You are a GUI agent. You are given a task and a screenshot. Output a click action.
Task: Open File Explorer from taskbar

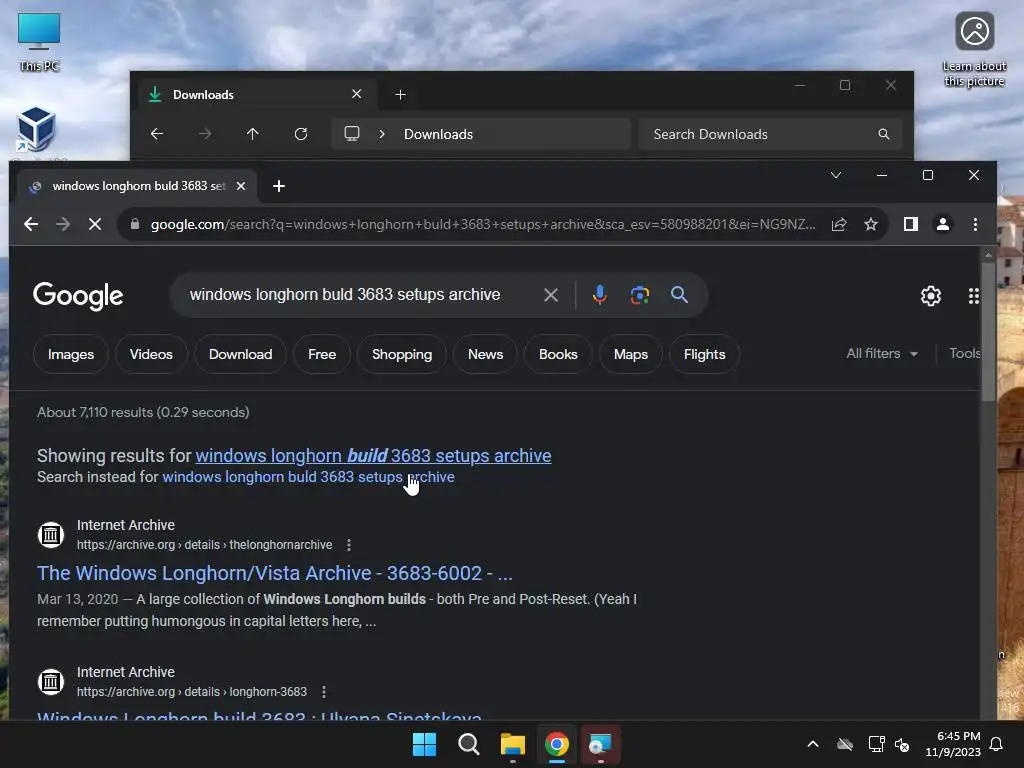[x=513, y=744]
